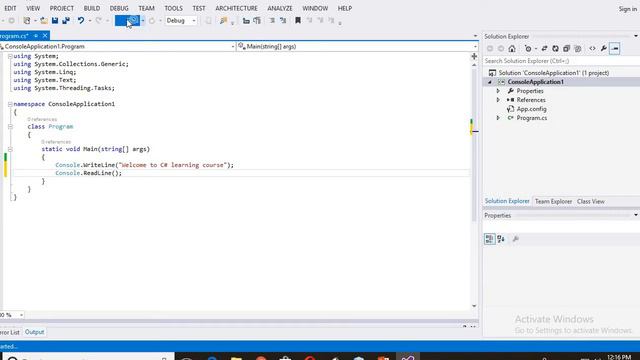Open the BUILD menu
This screenshot has width=640, height=360.
[x=92, y=8]
